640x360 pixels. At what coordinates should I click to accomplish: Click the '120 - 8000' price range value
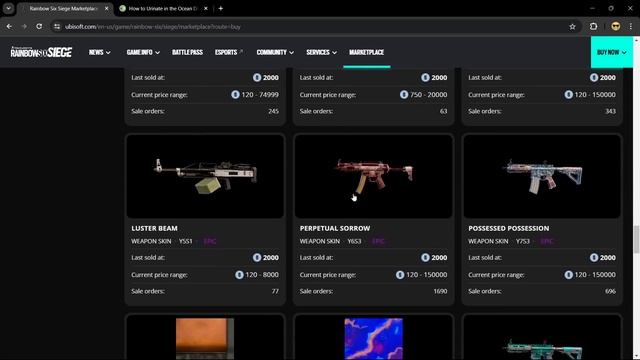262,275
